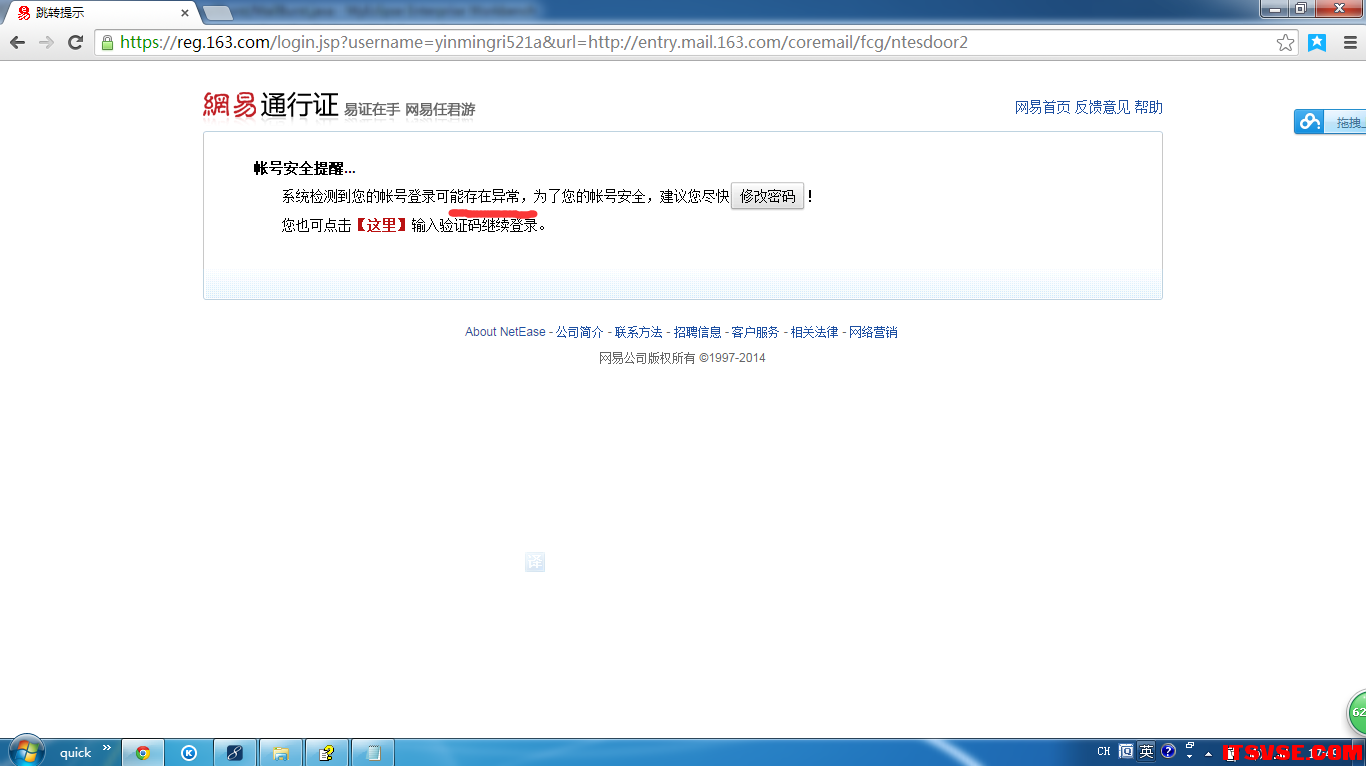Click the CH language indicator
This screenshot has height=766, width=1366.
(x=1104, y=752)
